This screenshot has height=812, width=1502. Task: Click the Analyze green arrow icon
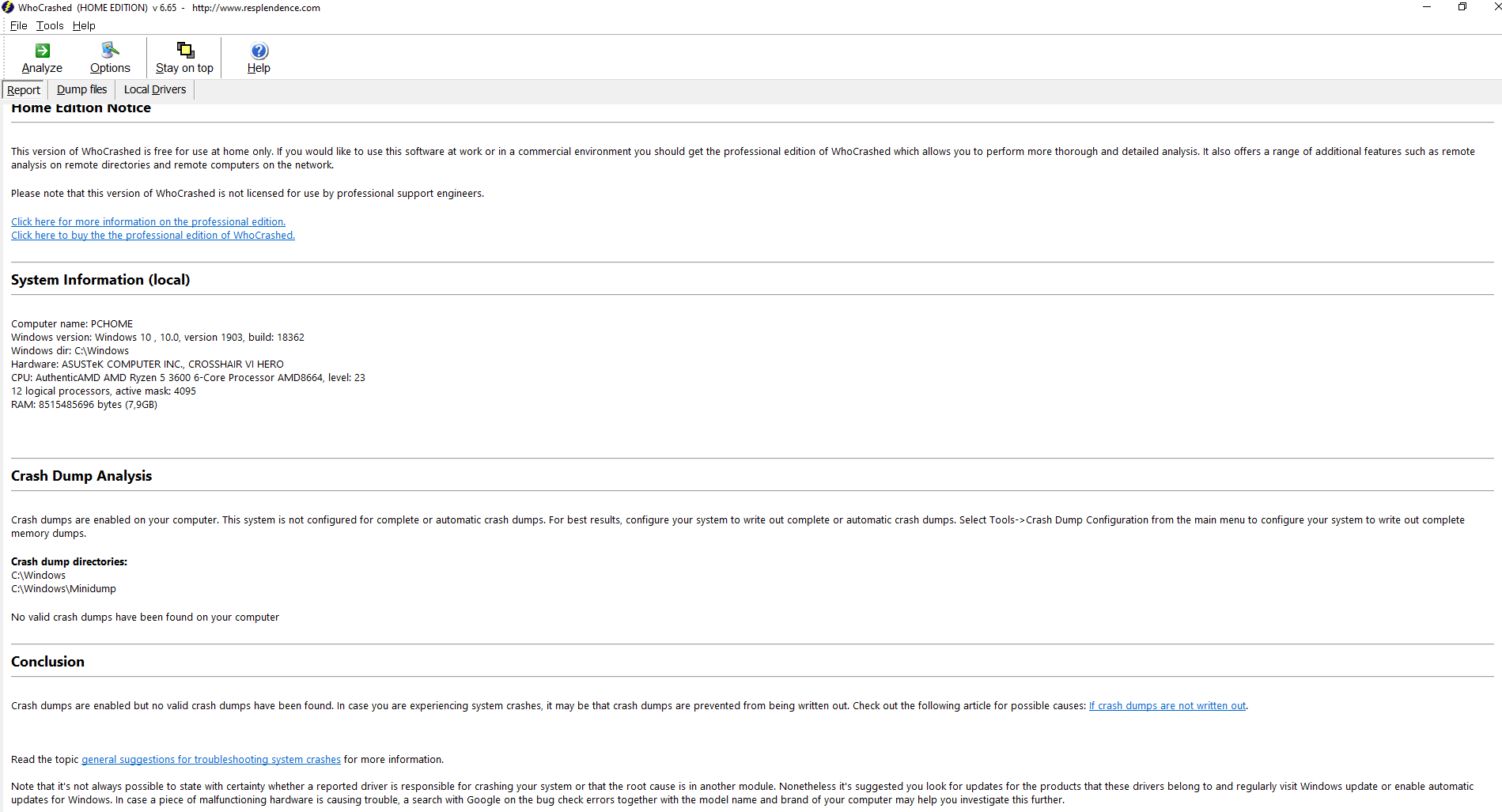43,51
